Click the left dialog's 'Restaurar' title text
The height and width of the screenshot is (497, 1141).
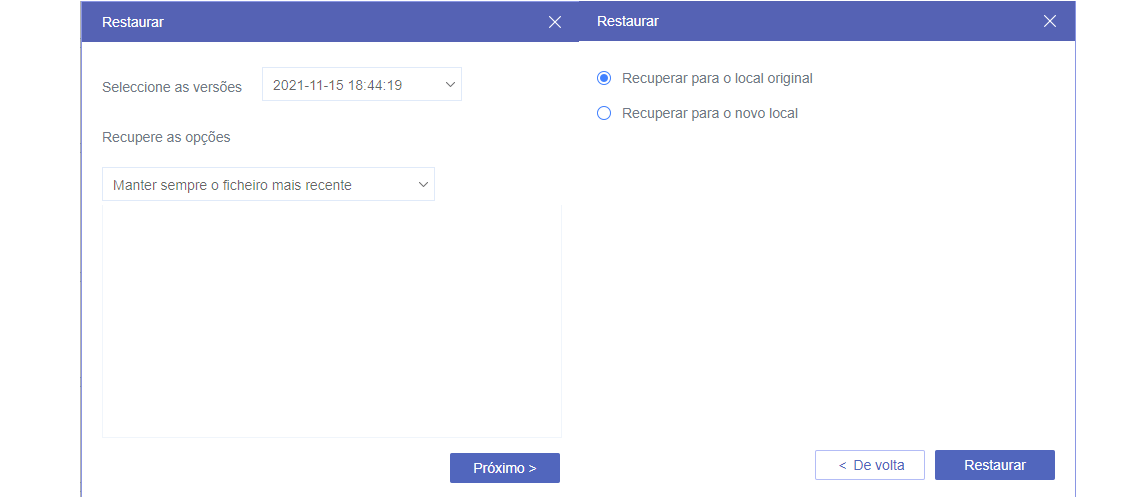(x=133, y=22)
